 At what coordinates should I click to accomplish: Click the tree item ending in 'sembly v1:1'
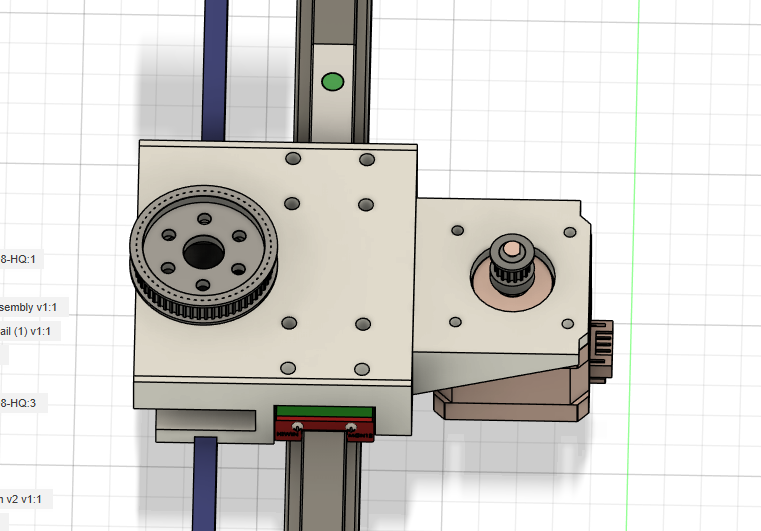(x=30, y=306)
